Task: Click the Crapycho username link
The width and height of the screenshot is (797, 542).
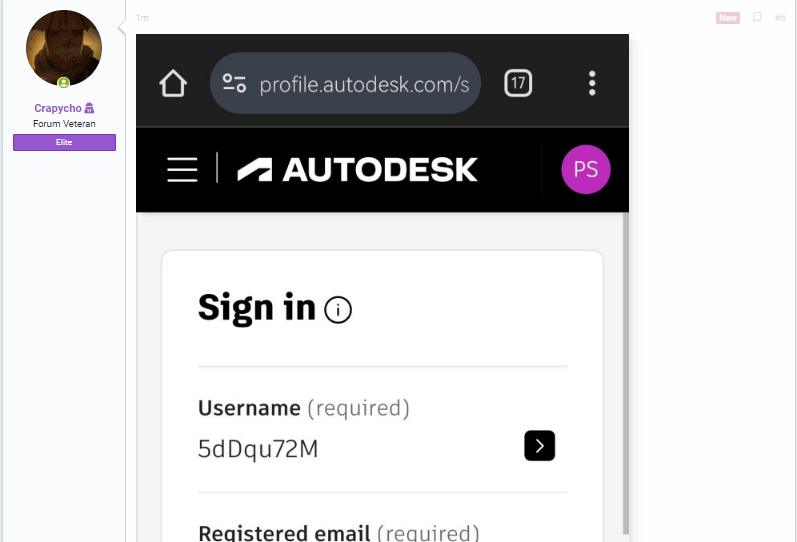Action: pyautogui.click(x=58, y=108)
